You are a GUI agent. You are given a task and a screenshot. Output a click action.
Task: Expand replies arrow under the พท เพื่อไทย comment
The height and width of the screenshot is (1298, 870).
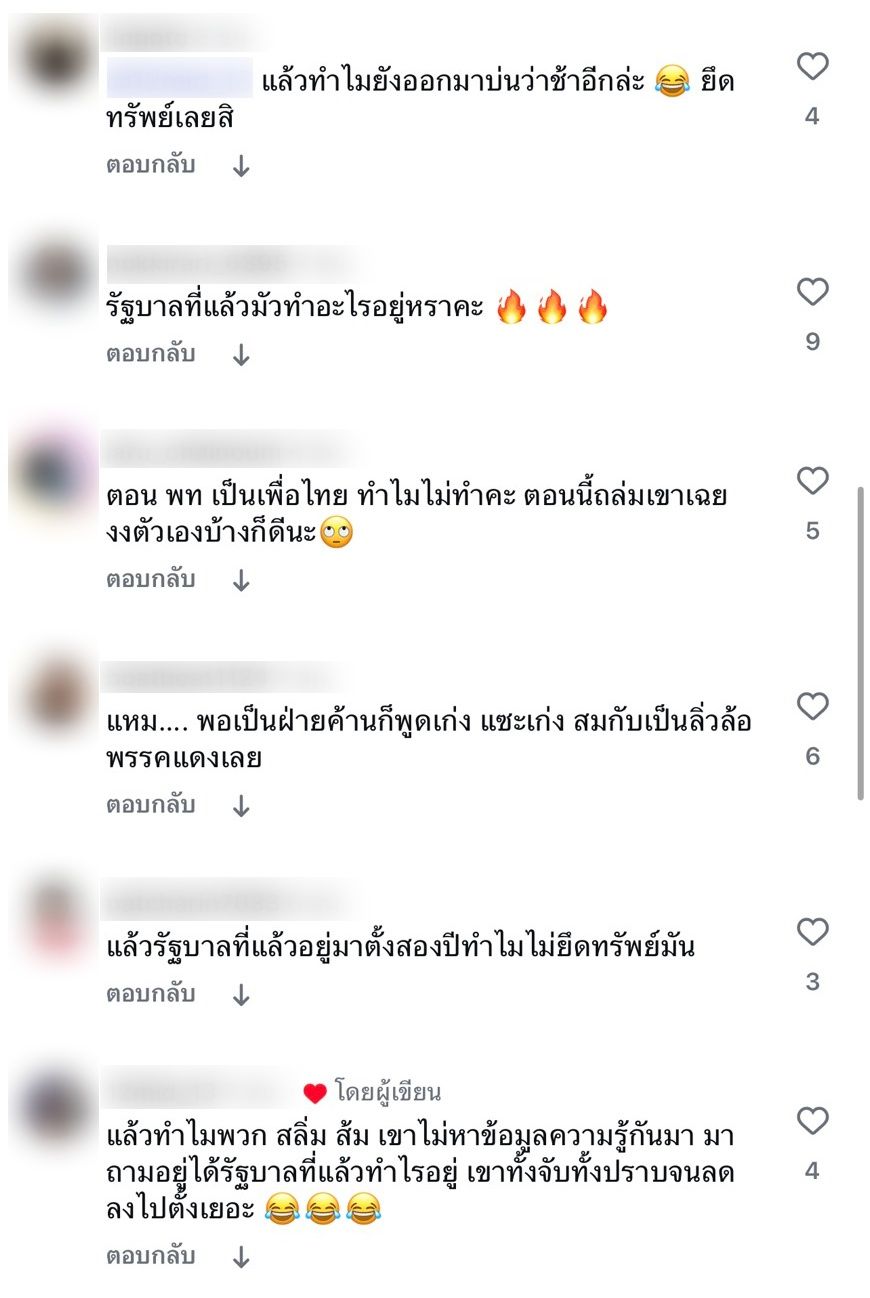click(241, 582)
